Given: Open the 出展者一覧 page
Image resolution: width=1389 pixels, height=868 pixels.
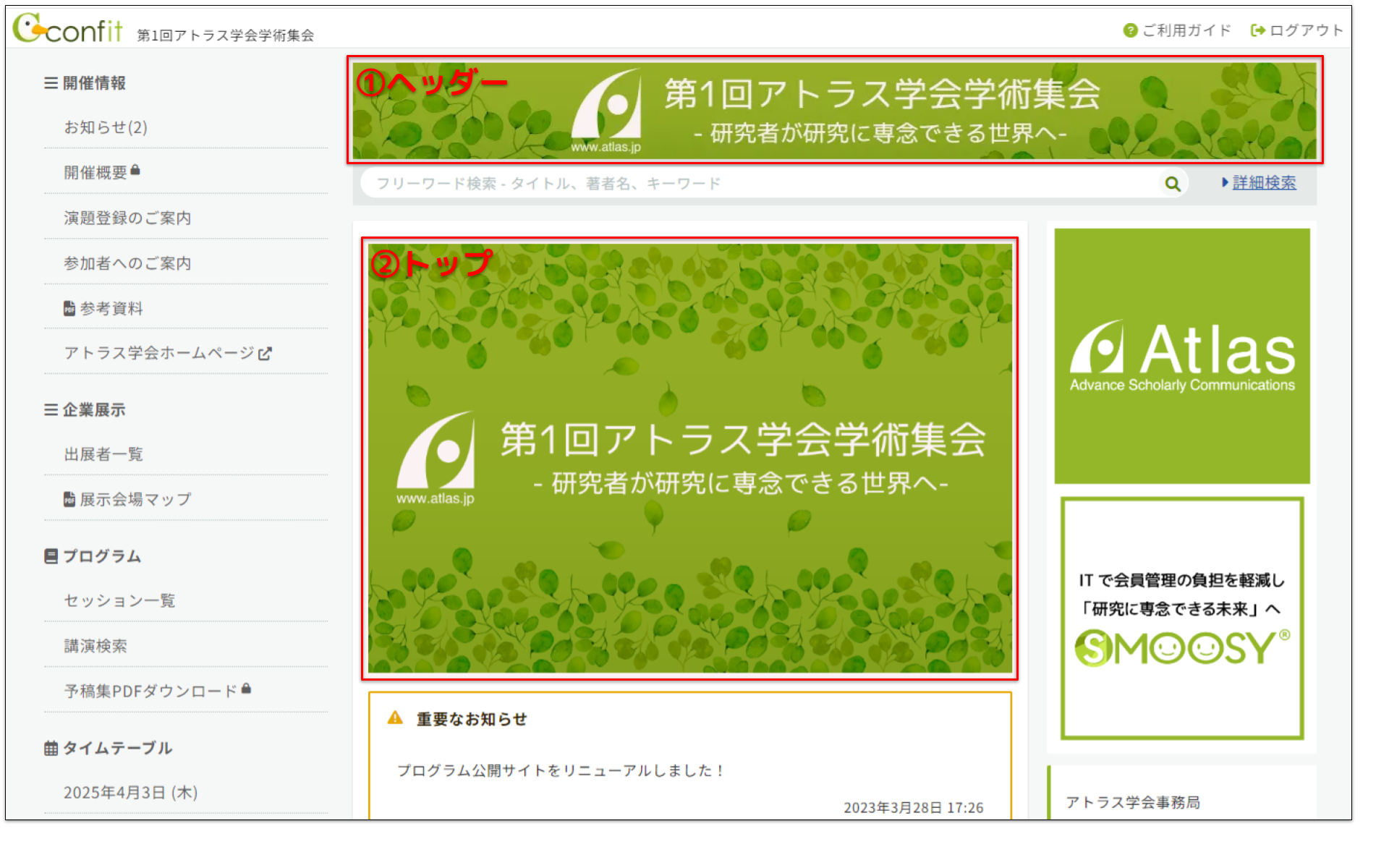Looking at the screenshot, I should click(x=103, y=454).
